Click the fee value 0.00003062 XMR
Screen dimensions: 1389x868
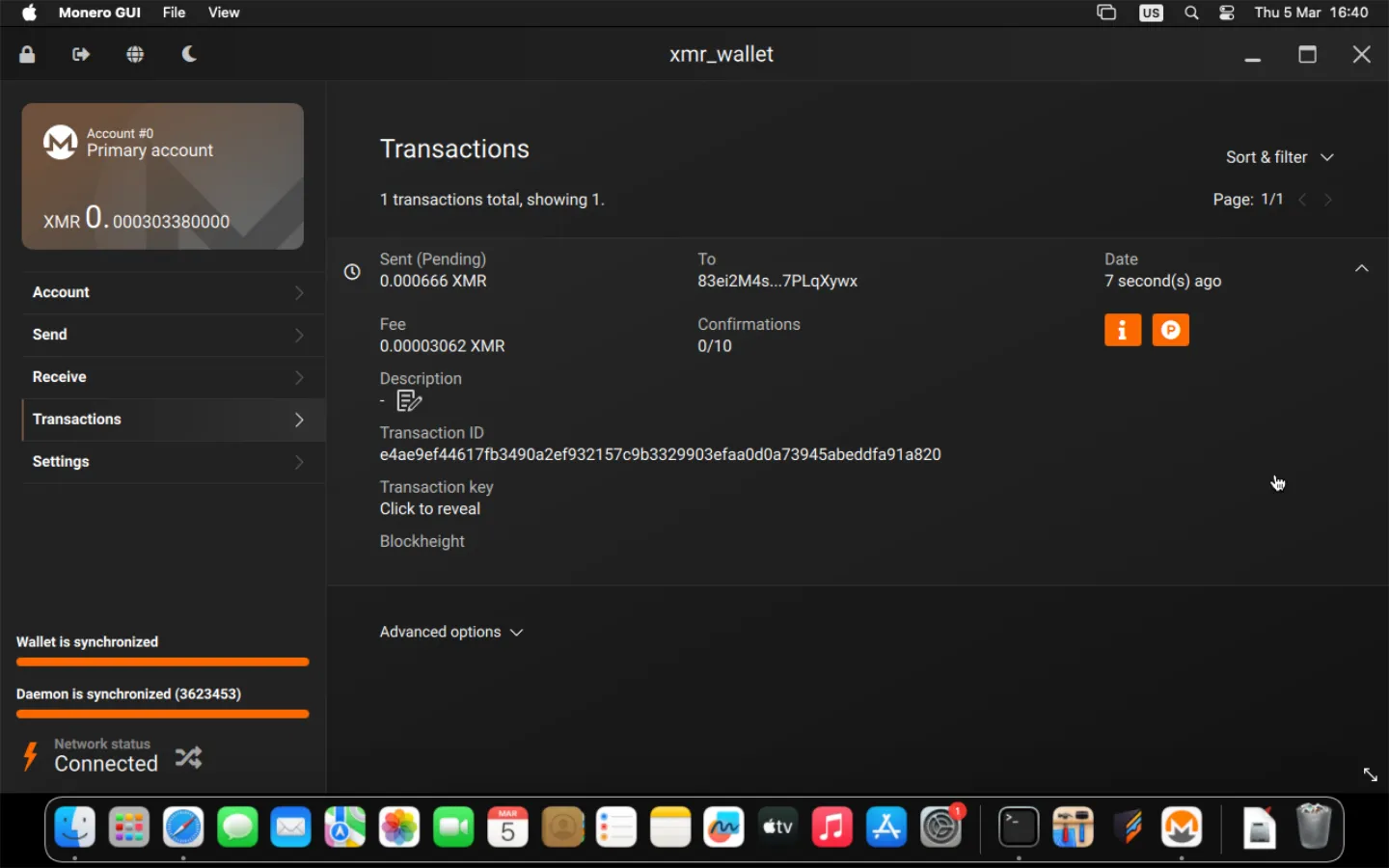[x=442, y=346]
